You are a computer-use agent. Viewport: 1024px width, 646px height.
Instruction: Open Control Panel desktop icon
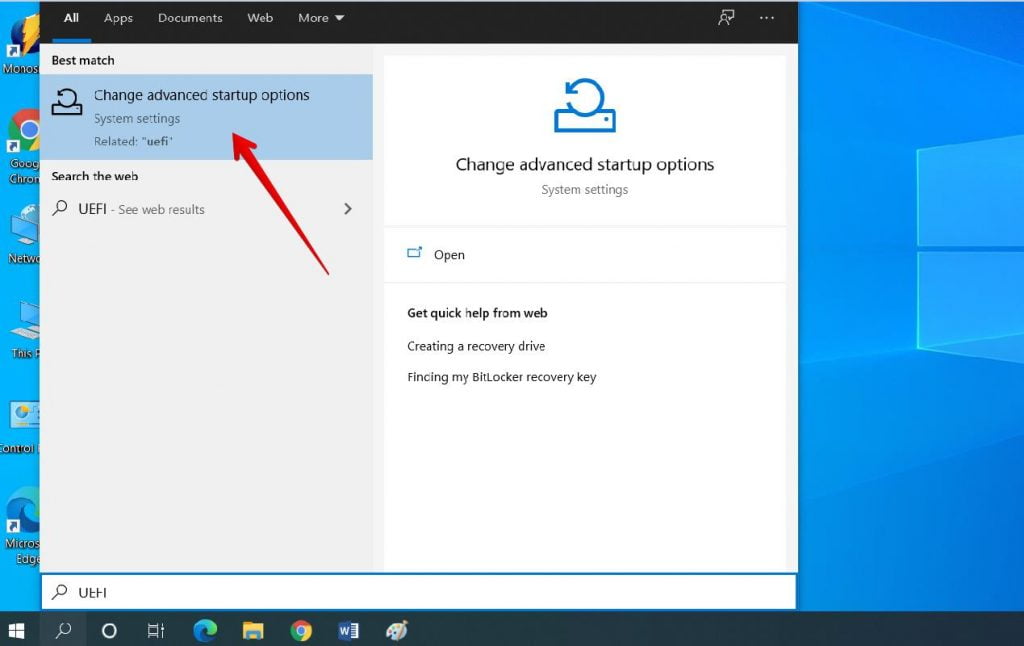tap(21, 427)
